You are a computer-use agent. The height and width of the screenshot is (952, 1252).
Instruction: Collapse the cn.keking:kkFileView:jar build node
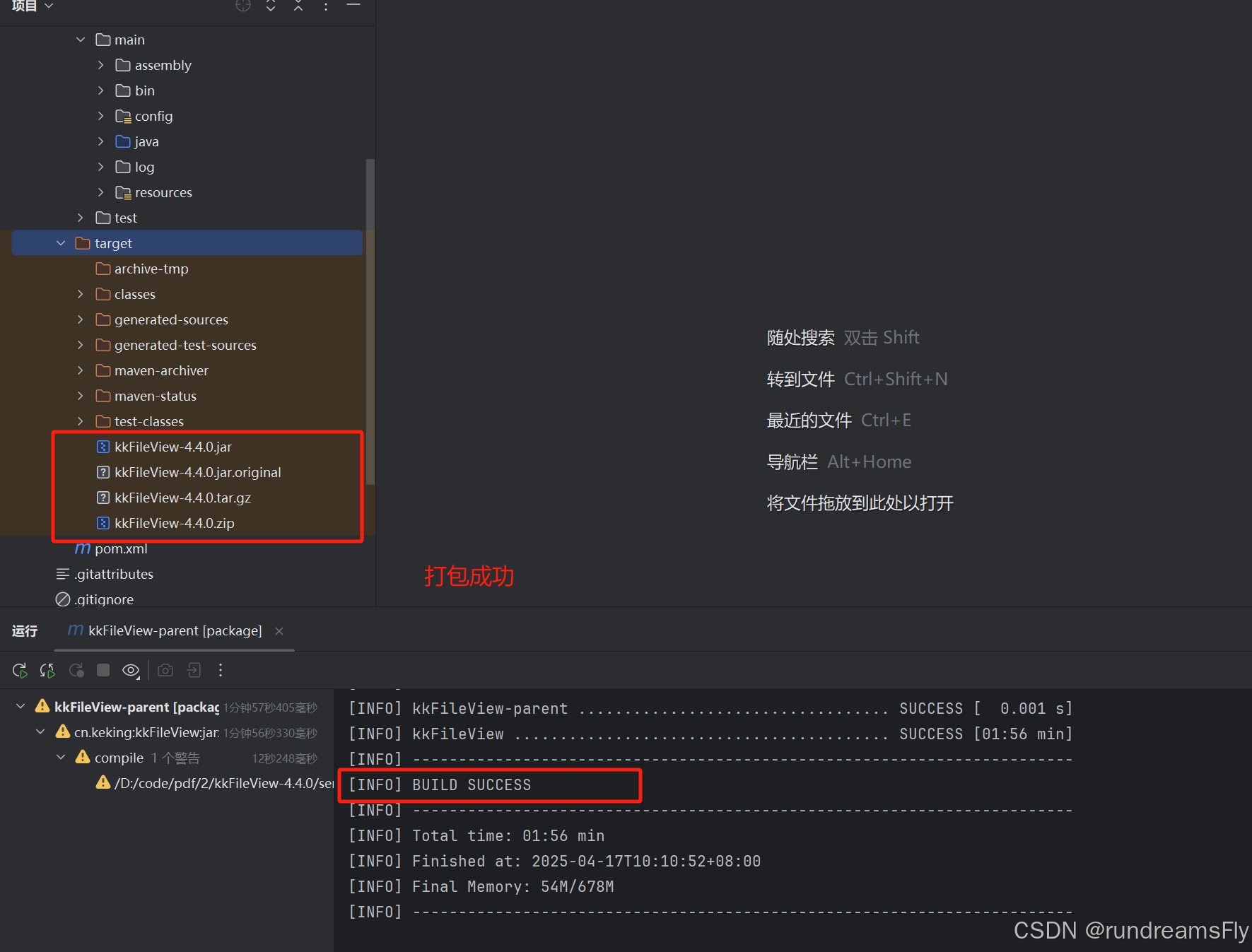[x=40, y=731]
